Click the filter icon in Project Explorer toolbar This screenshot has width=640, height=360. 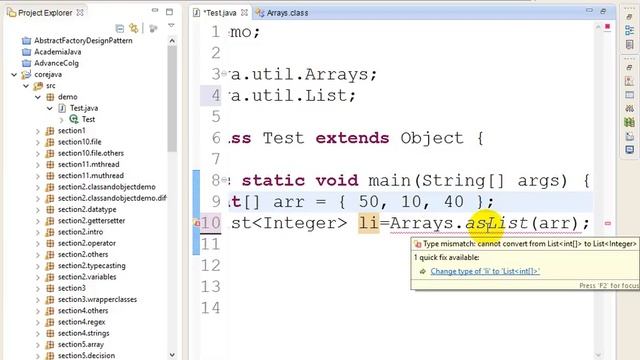pos(153,28)
